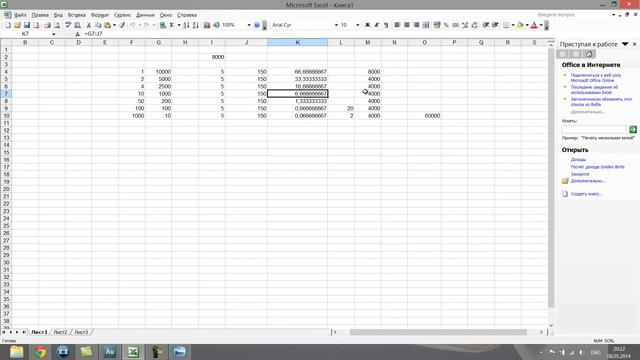Click the help question box in menu bar
640x360 pixels.
(573, 15)
